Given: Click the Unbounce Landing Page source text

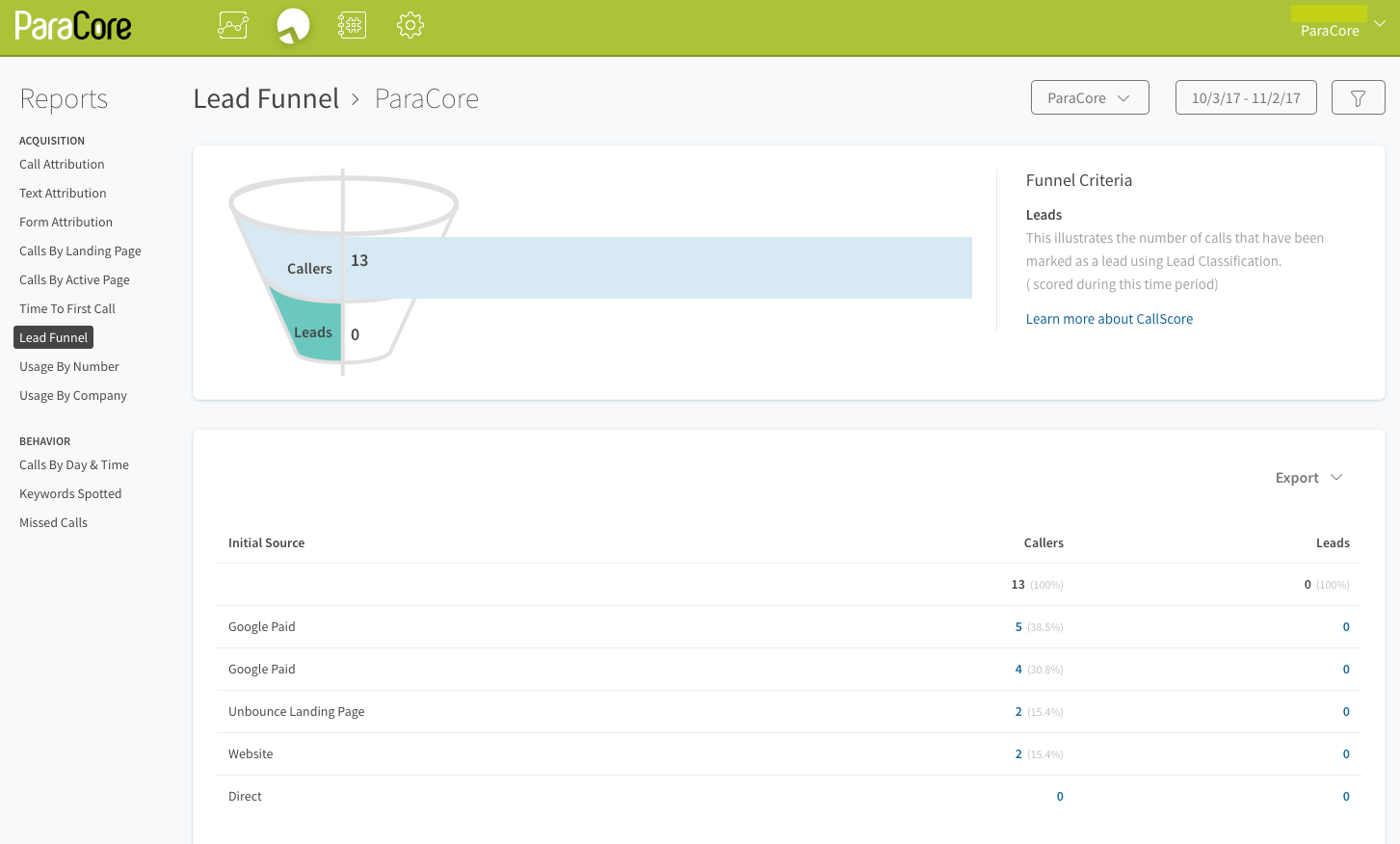Looking at the screenshot, I should (296, 711).
